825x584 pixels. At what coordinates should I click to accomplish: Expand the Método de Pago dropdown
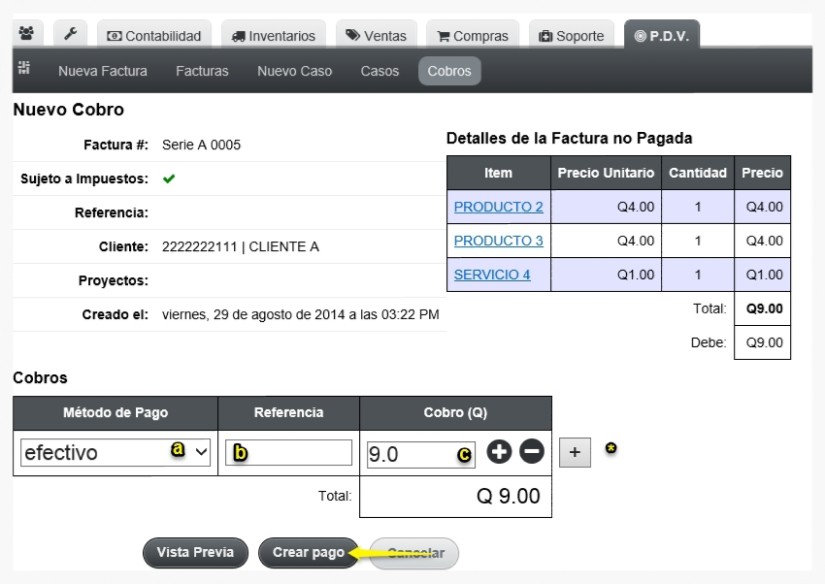[115, 452]
